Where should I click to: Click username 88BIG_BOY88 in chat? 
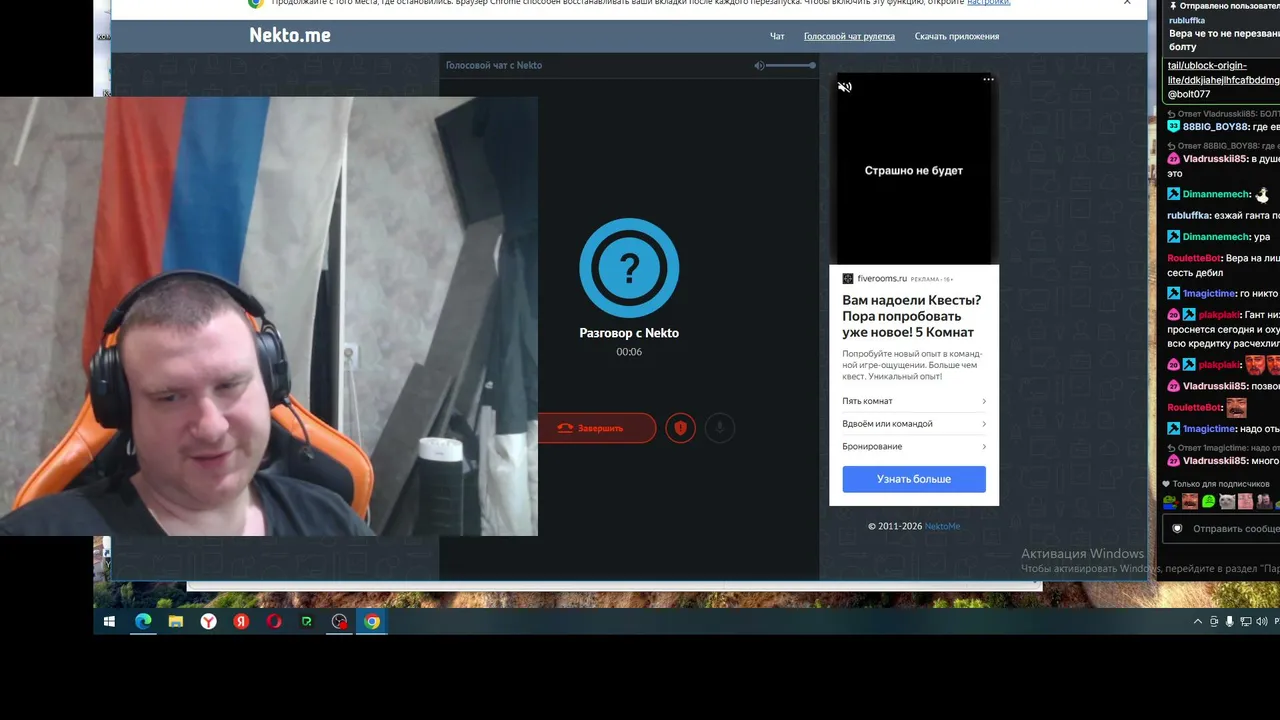(x=1216, y=127)
